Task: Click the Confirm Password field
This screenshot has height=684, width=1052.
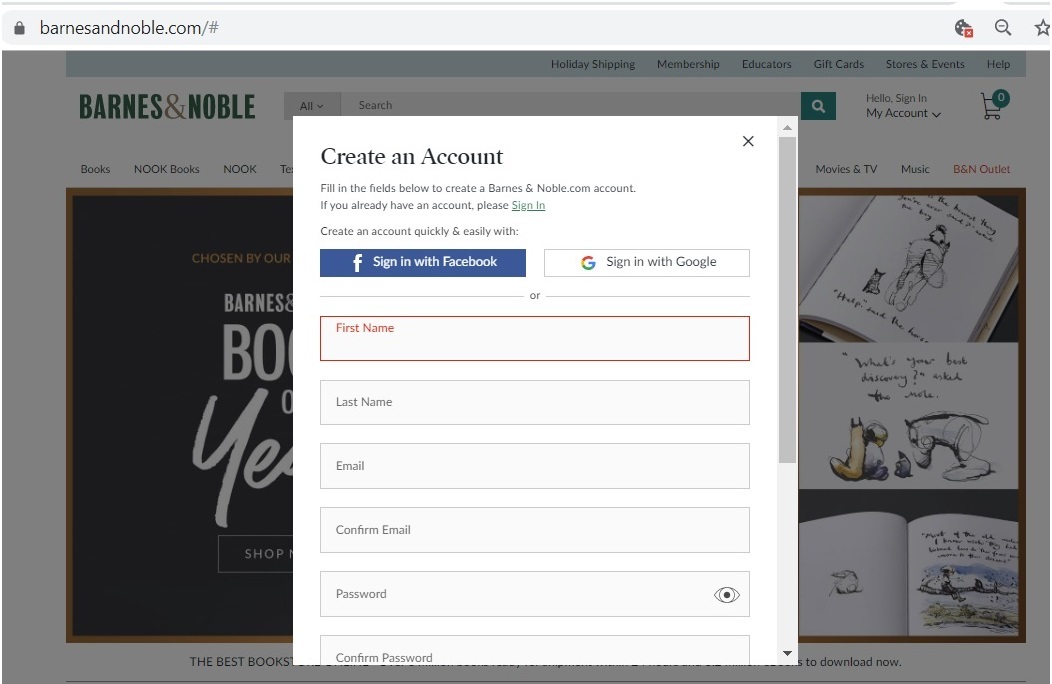Action: pyautogui.click(x=535, y=650)
